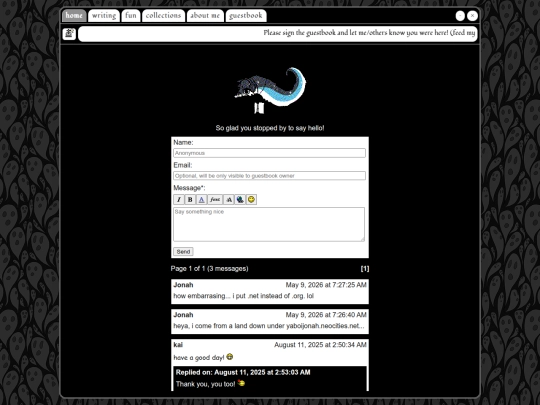This screenshot has width=540, height=405.
Task: Click Jonah's name on the 7:26:40 AM message
Action: coord(183,315)
